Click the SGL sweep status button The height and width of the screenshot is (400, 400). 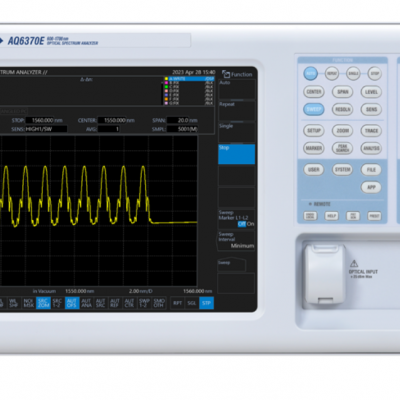(192, 303)
